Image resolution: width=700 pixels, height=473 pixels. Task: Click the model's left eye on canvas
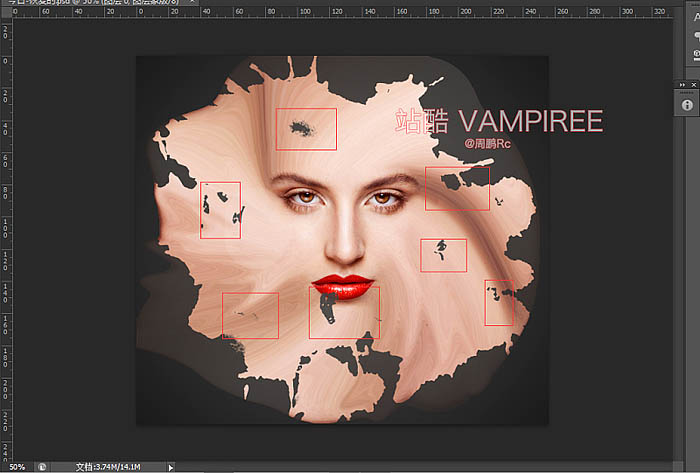pos(302,197)
